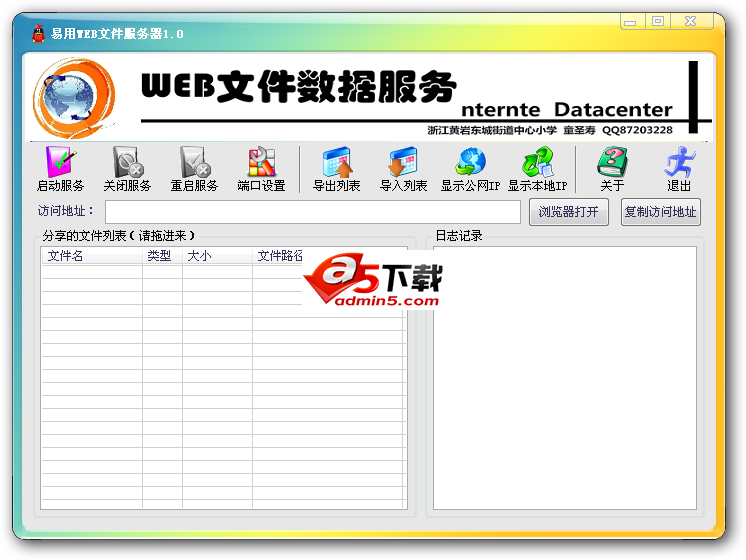Start the service with 启动服务 icon
746x560 pixels.
pyautogui.click(x=60, y=169)
